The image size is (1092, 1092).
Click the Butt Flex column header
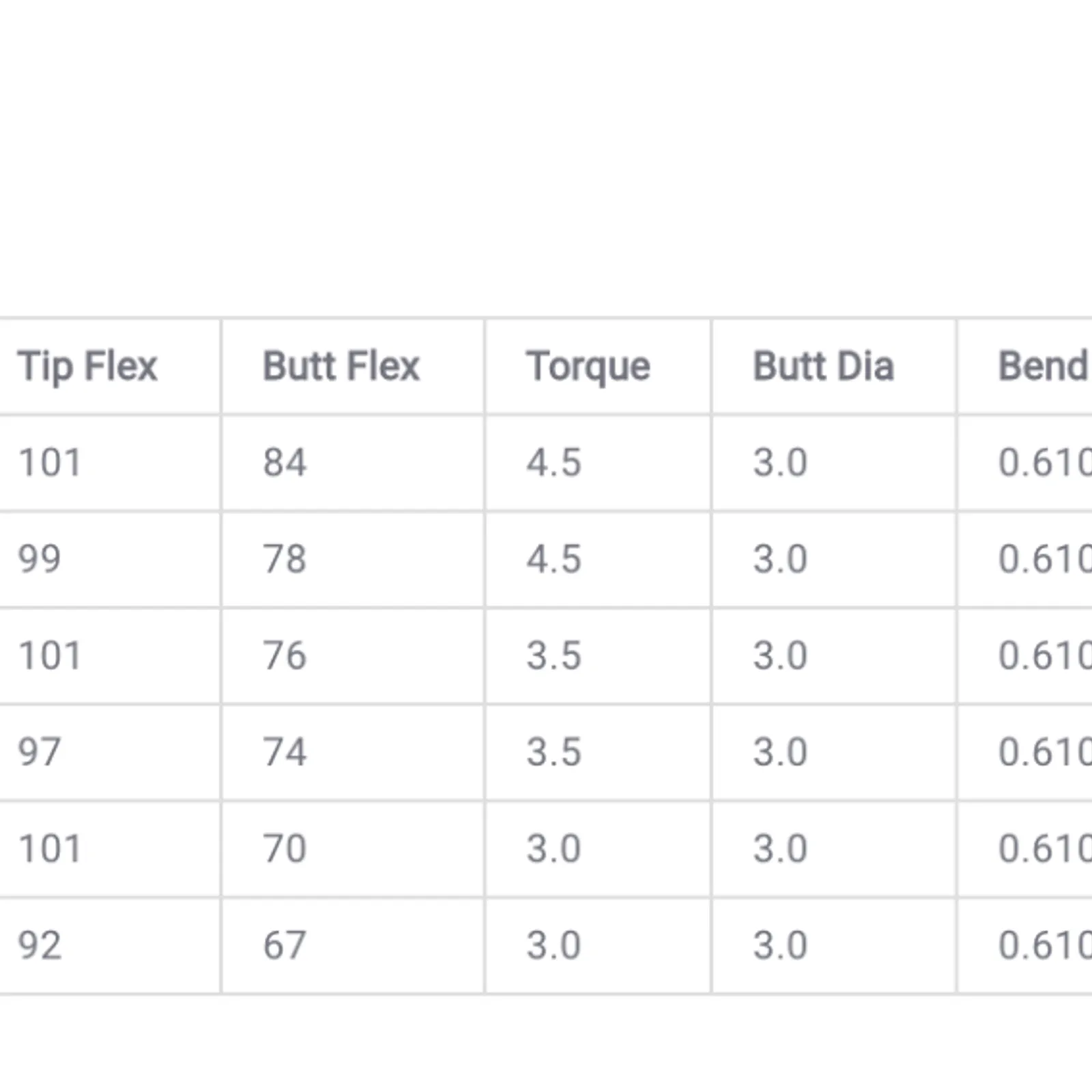pos(341,366)
